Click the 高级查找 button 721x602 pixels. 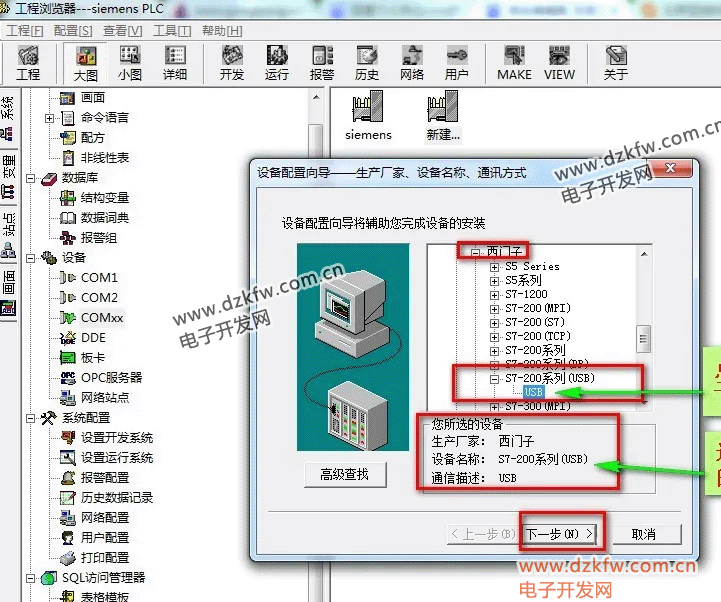coord(344,474)
